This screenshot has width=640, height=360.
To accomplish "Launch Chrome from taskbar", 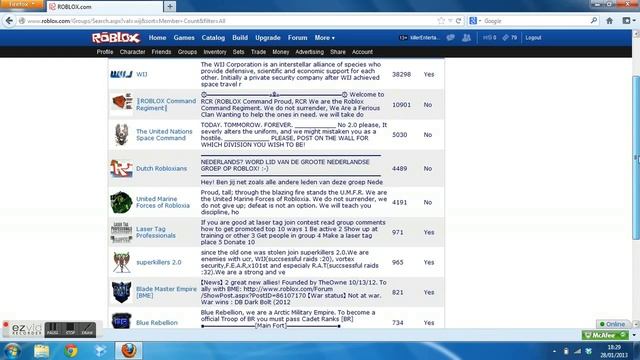I will click(x=71, y=351).
